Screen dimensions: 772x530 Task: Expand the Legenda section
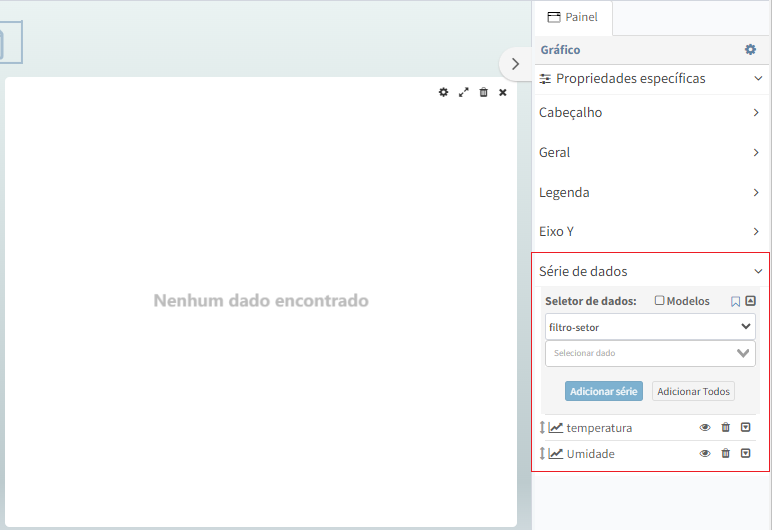[x=651, y=192]
